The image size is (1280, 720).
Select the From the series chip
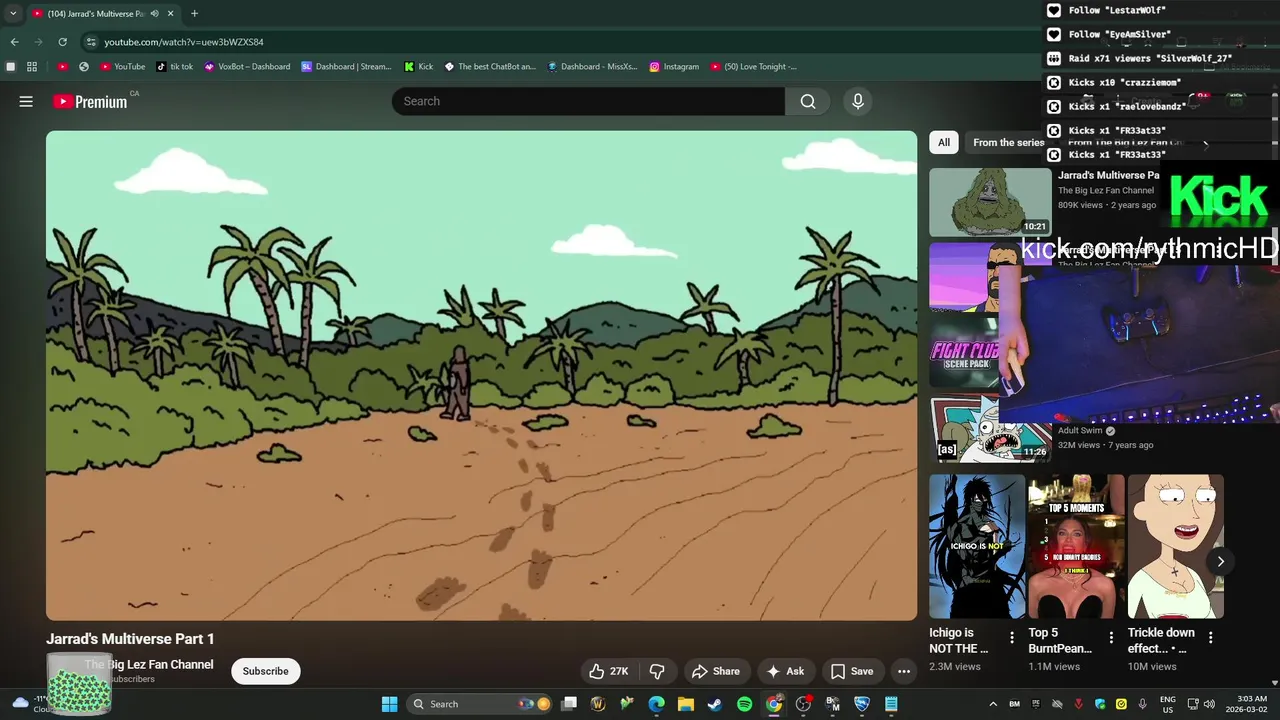pos(1008,142)
